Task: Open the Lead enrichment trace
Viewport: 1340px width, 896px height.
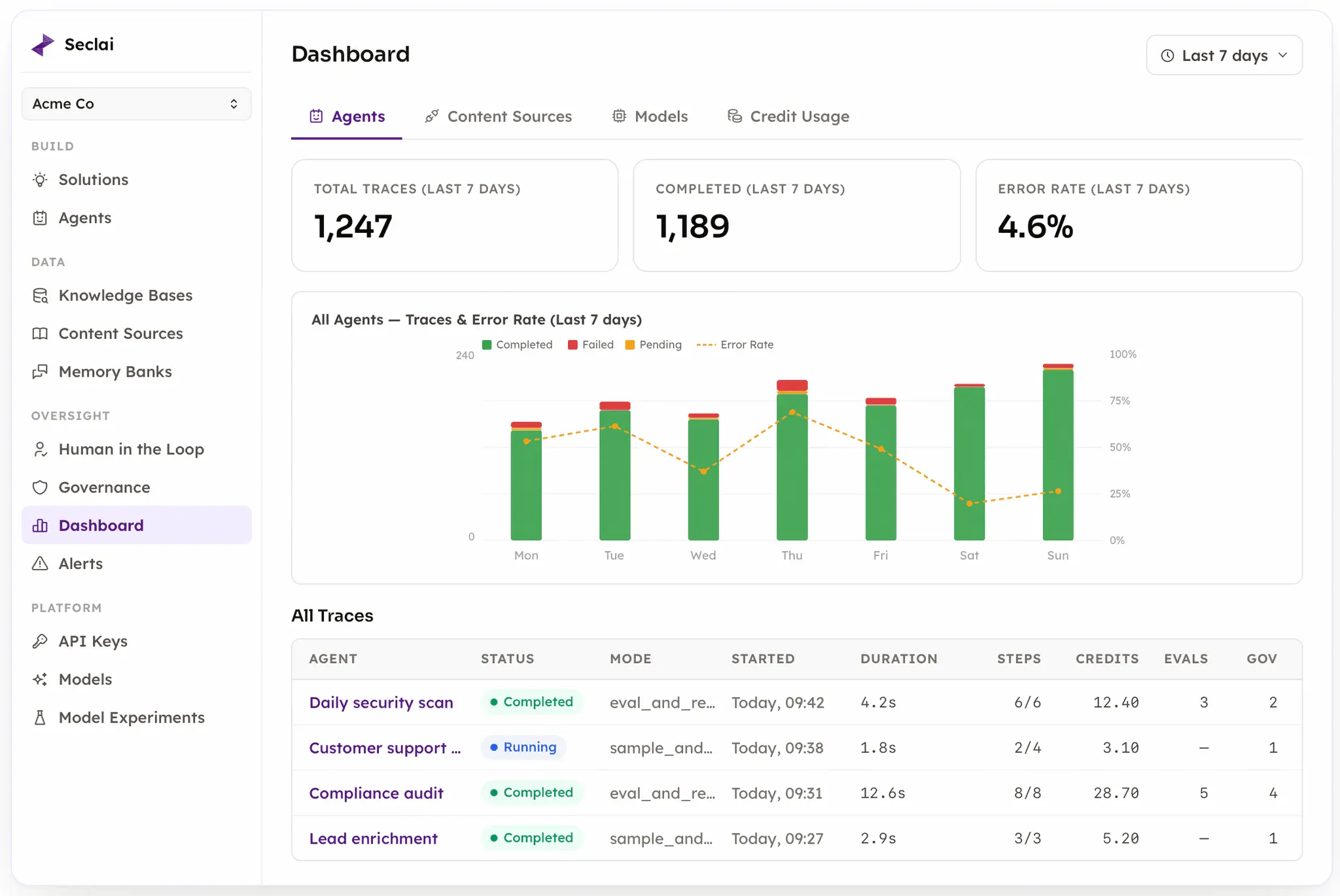Action: click(373, 838)
